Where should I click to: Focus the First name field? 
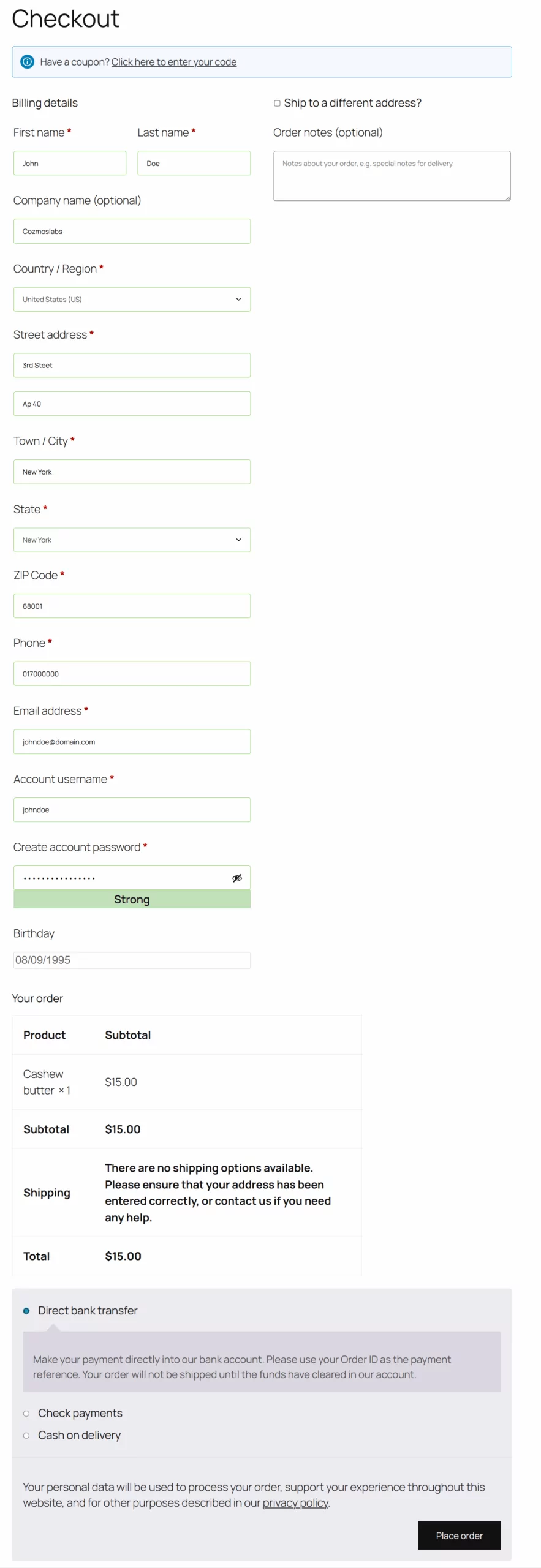70,164
